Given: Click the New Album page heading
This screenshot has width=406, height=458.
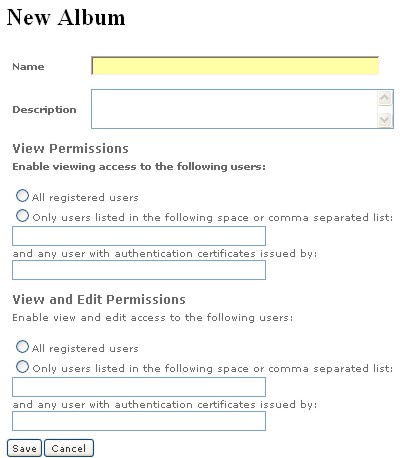Looking at the screenshot, I should tap(66, 17).
